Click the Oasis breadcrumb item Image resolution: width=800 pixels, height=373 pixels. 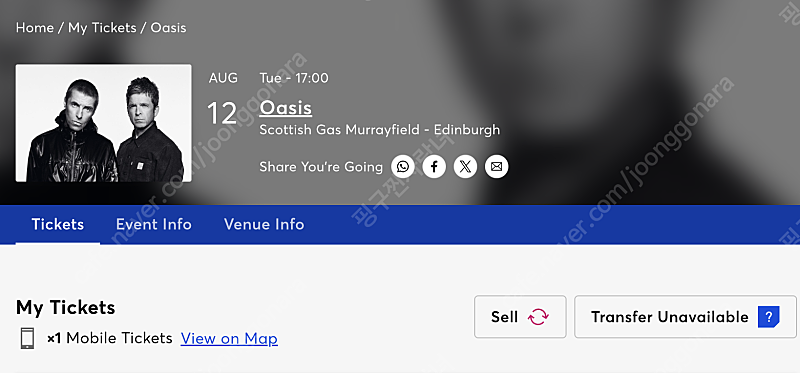(168, 28)
